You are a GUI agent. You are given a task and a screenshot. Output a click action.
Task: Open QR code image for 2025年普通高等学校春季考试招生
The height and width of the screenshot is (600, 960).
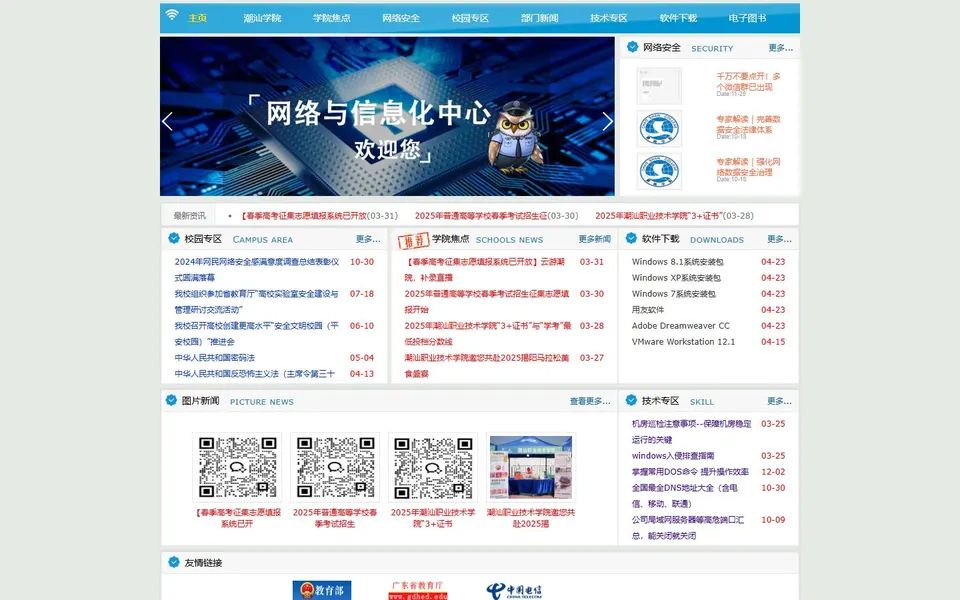pyautogui.click(x=335, y=467)
